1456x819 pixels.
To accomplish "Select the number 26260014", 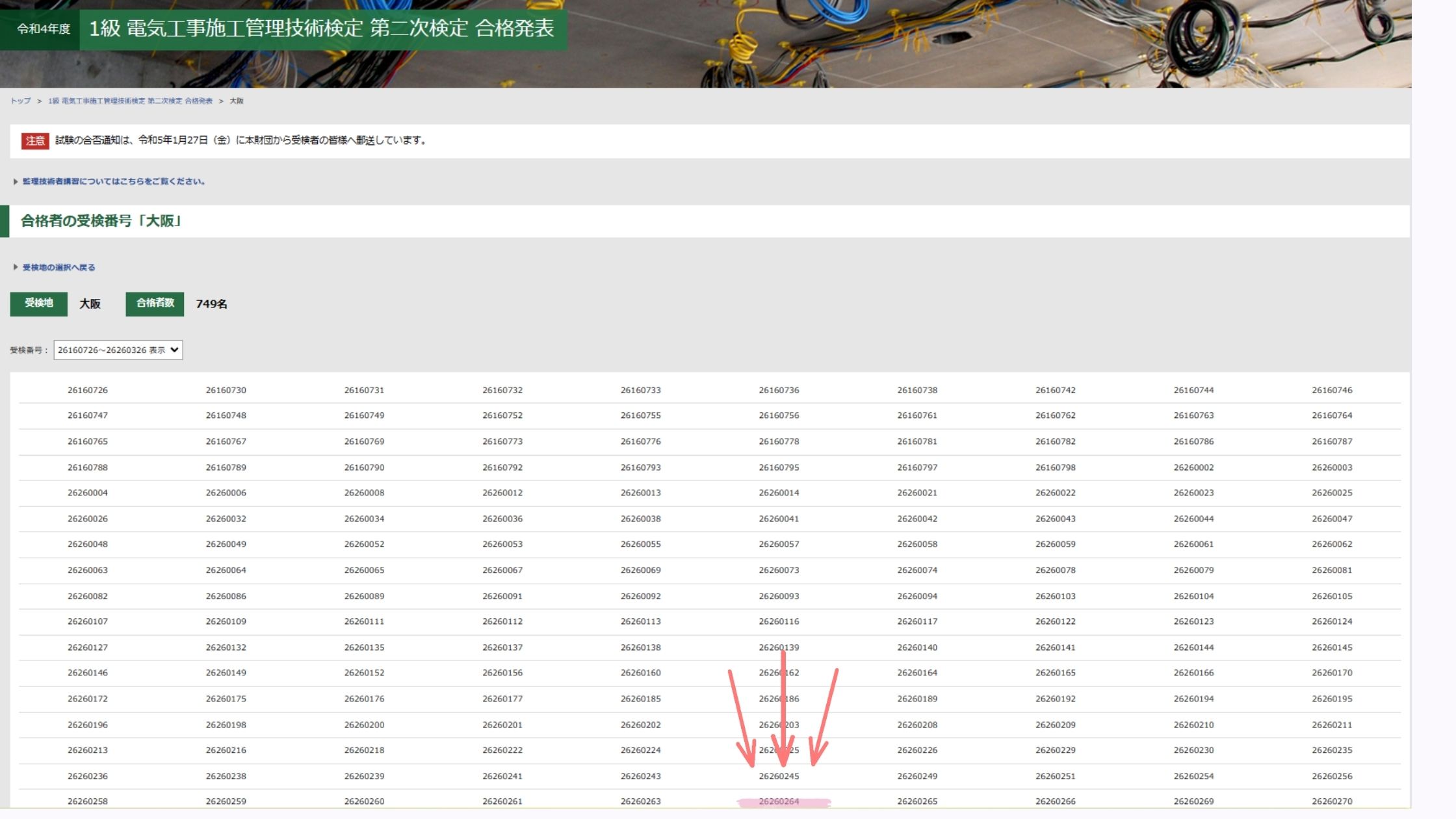I will pyautogui.click(x=779, y=493).
